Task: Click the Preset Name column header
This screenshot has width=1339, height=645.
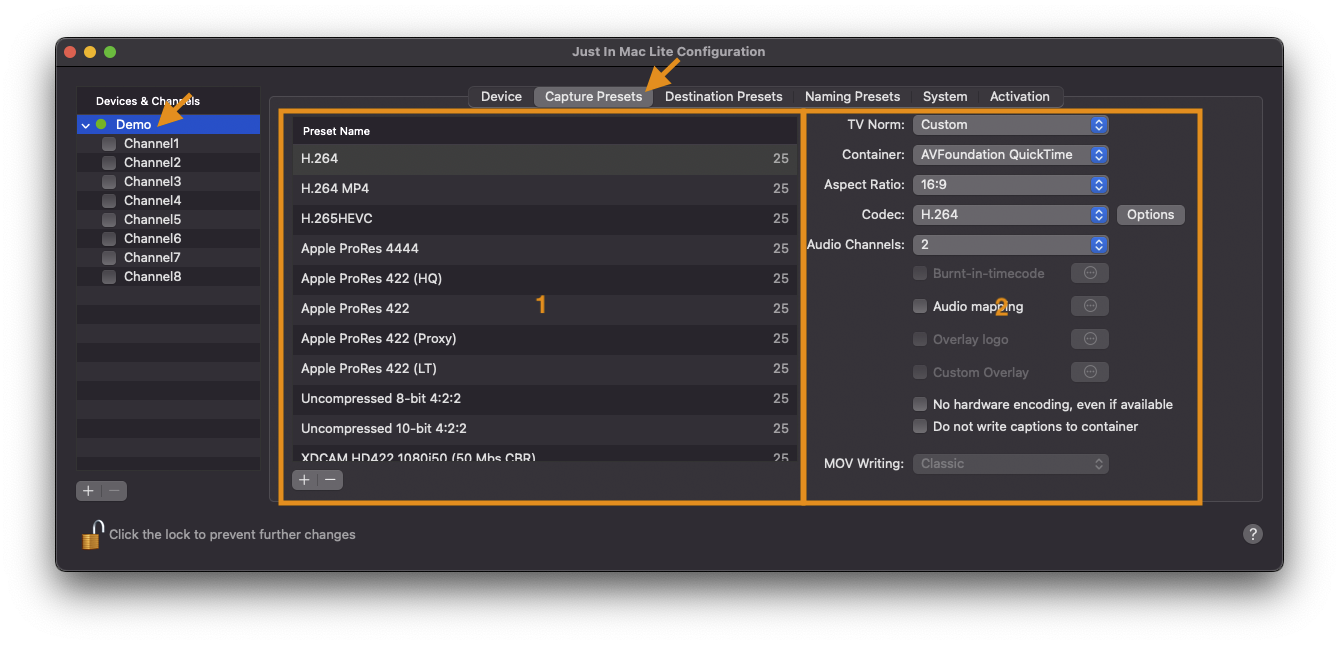Action: pos(545,131)
